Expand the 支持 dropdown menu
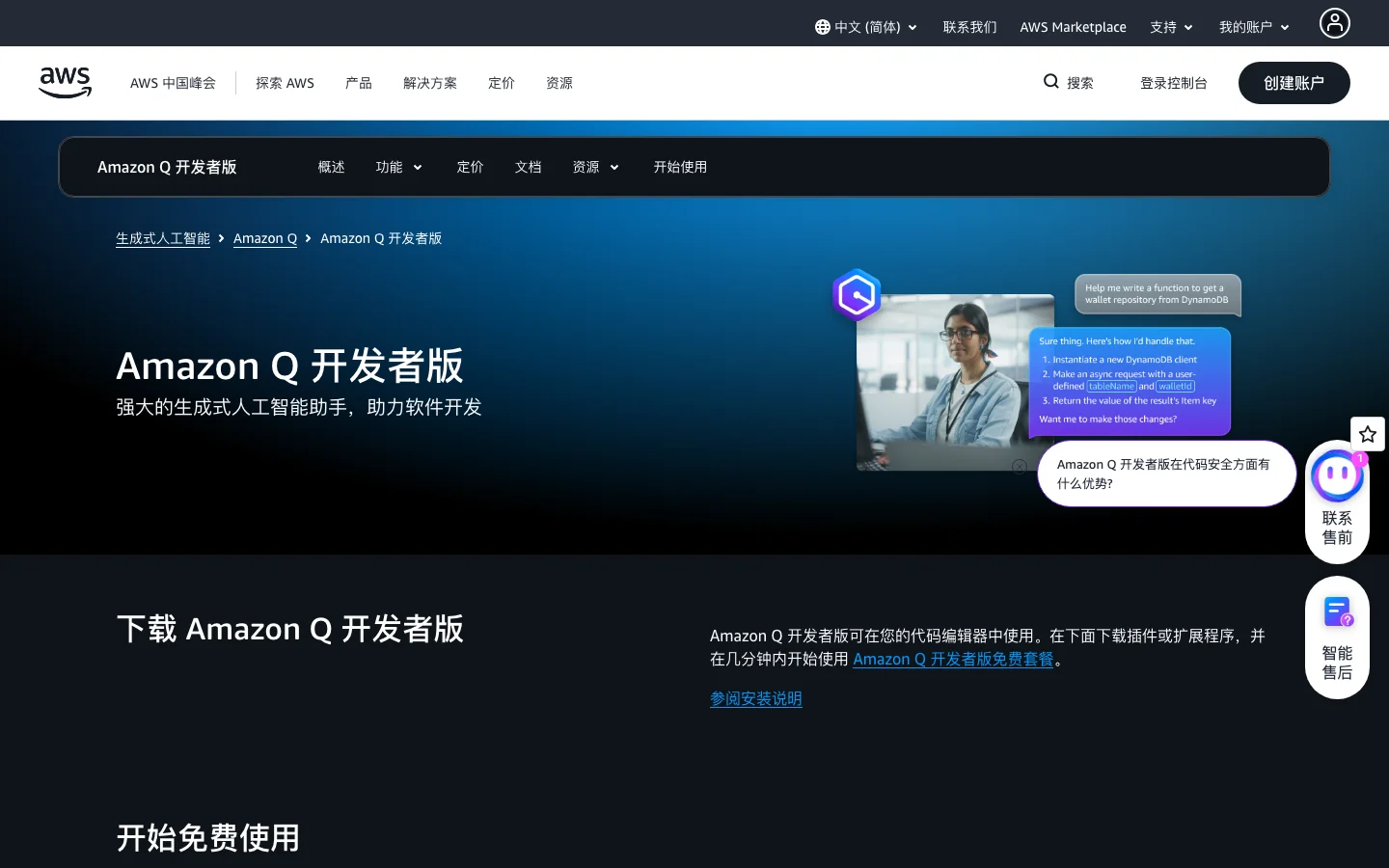1389x868 pixels. [x=1172, y=27]
